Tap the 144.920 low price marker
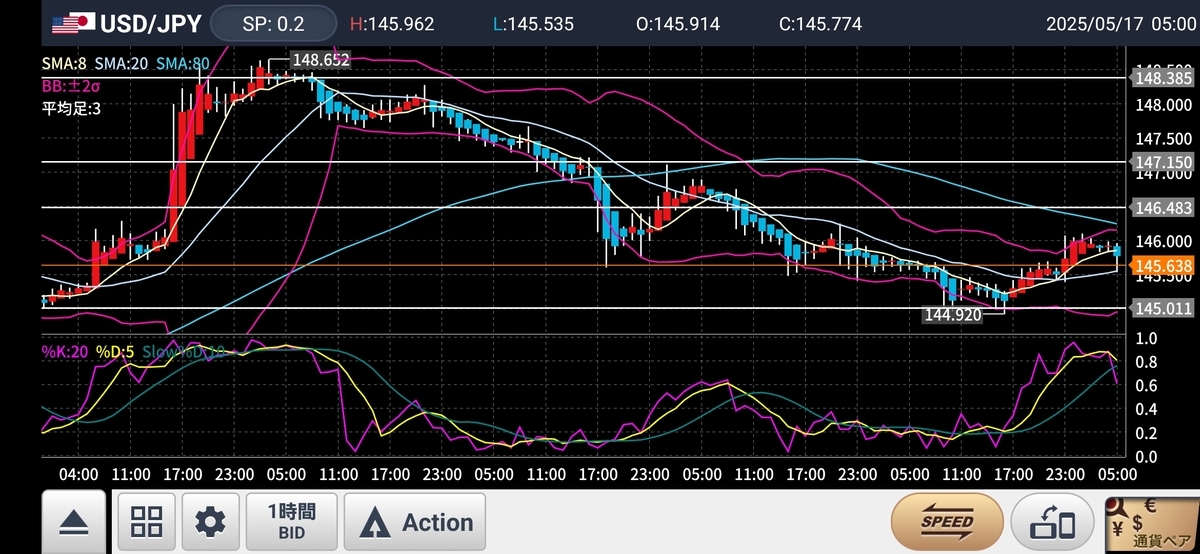 (x=951, y=313)
